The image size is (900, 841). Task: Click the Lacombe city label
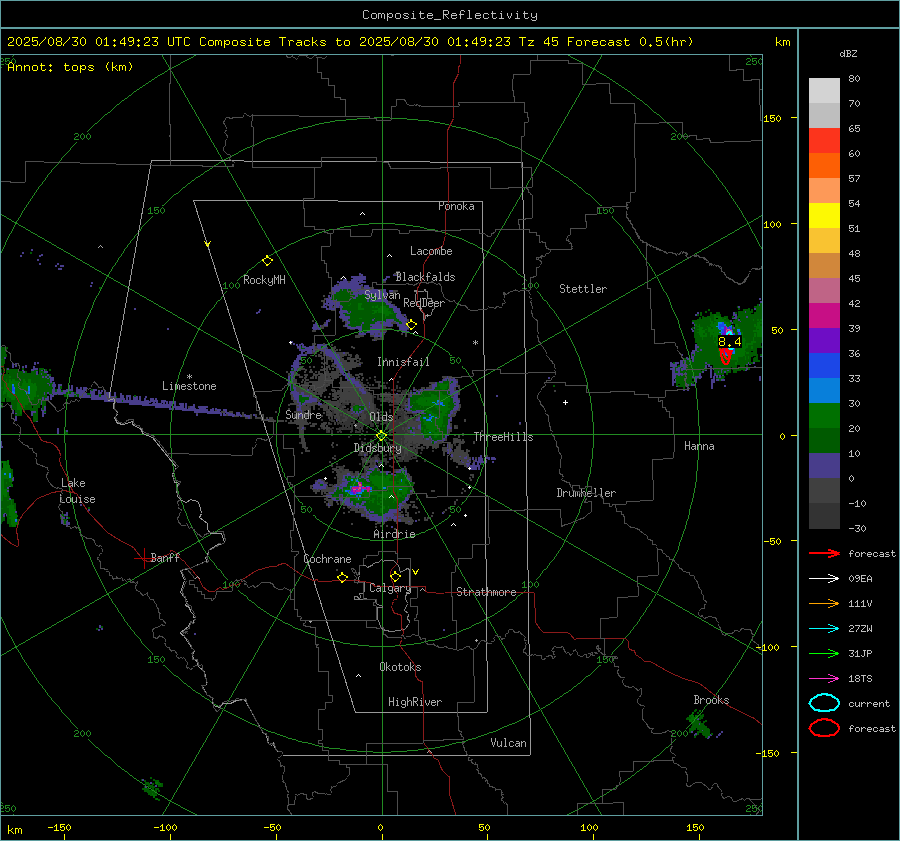[x=431, y=251]
